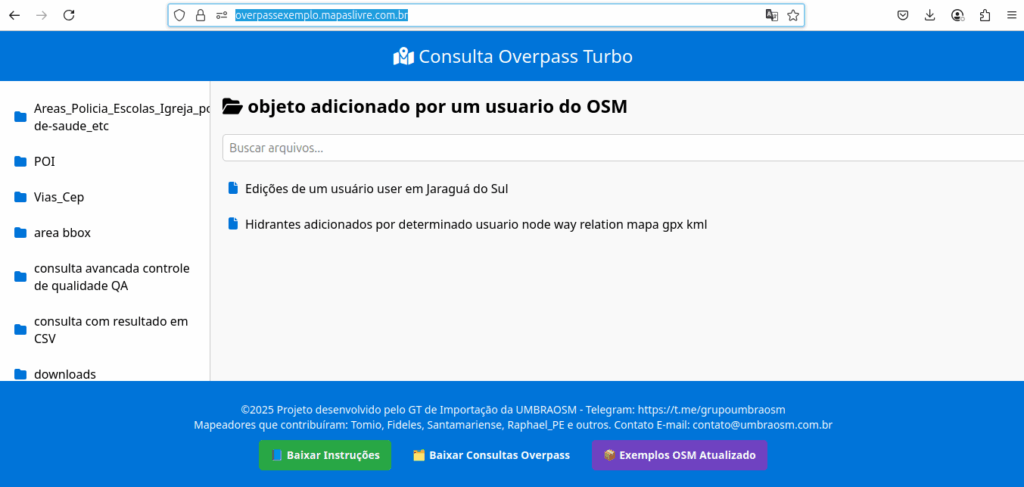Click the padlock site security icon

[x=200, y=16]
